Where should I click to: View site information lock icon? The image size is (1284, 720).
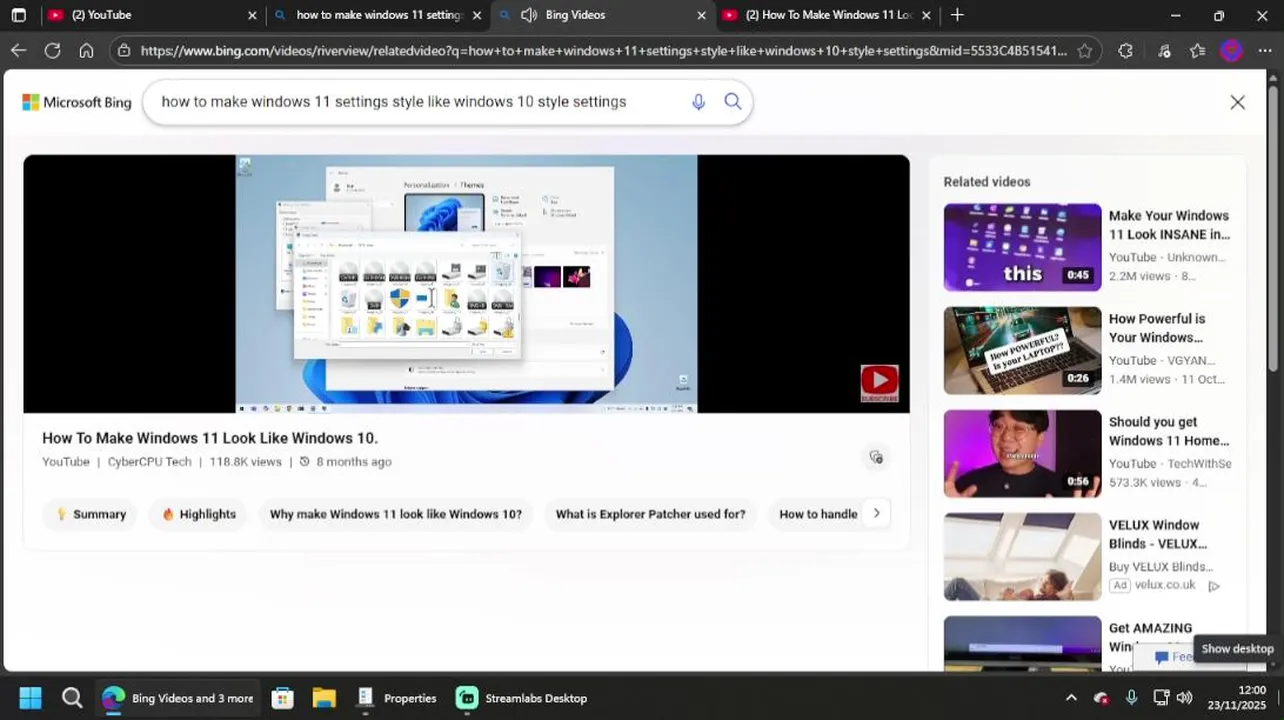coord(123,50)
